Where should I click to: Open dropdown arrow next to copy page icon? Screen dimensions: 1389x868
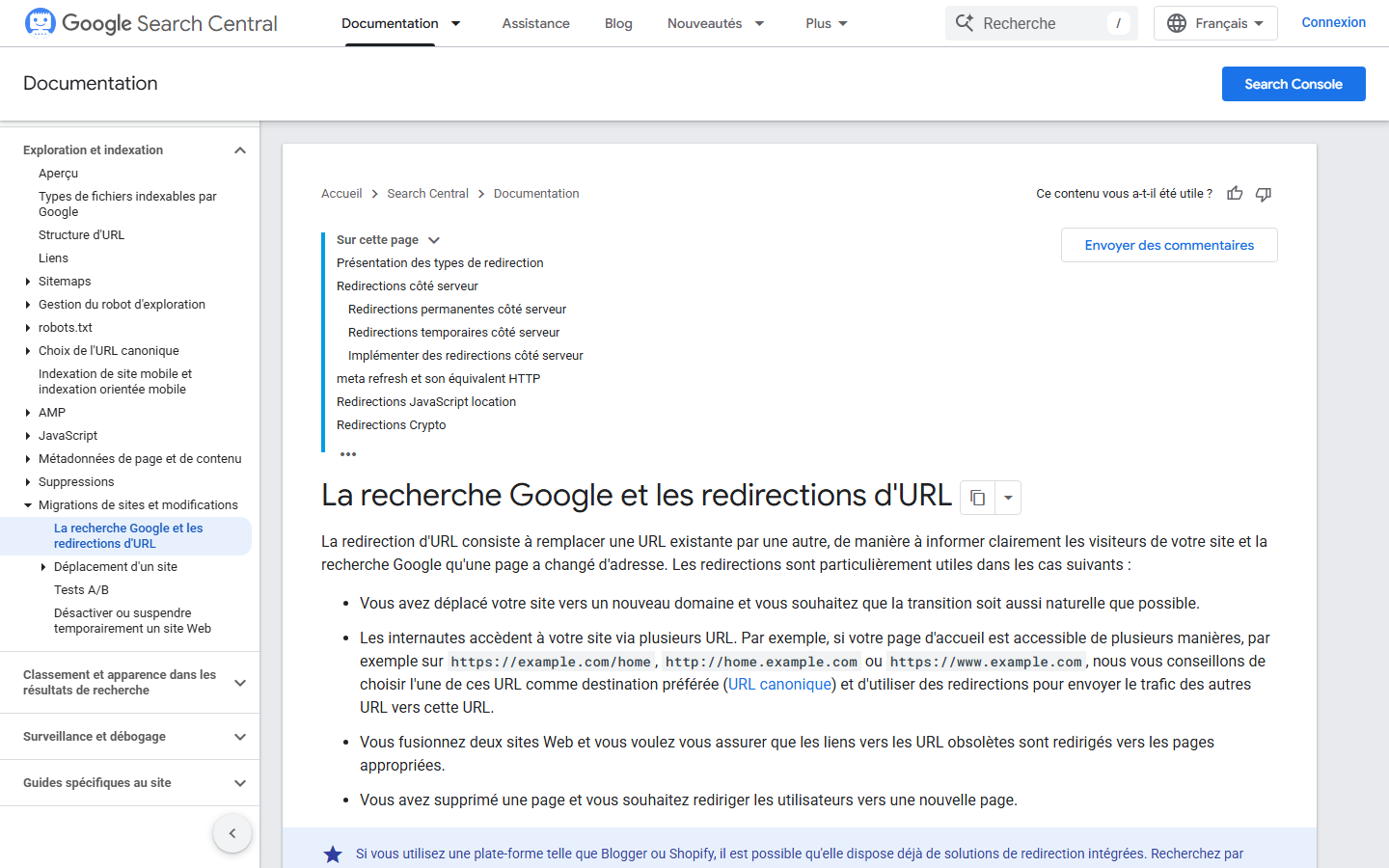[1008, 498]
